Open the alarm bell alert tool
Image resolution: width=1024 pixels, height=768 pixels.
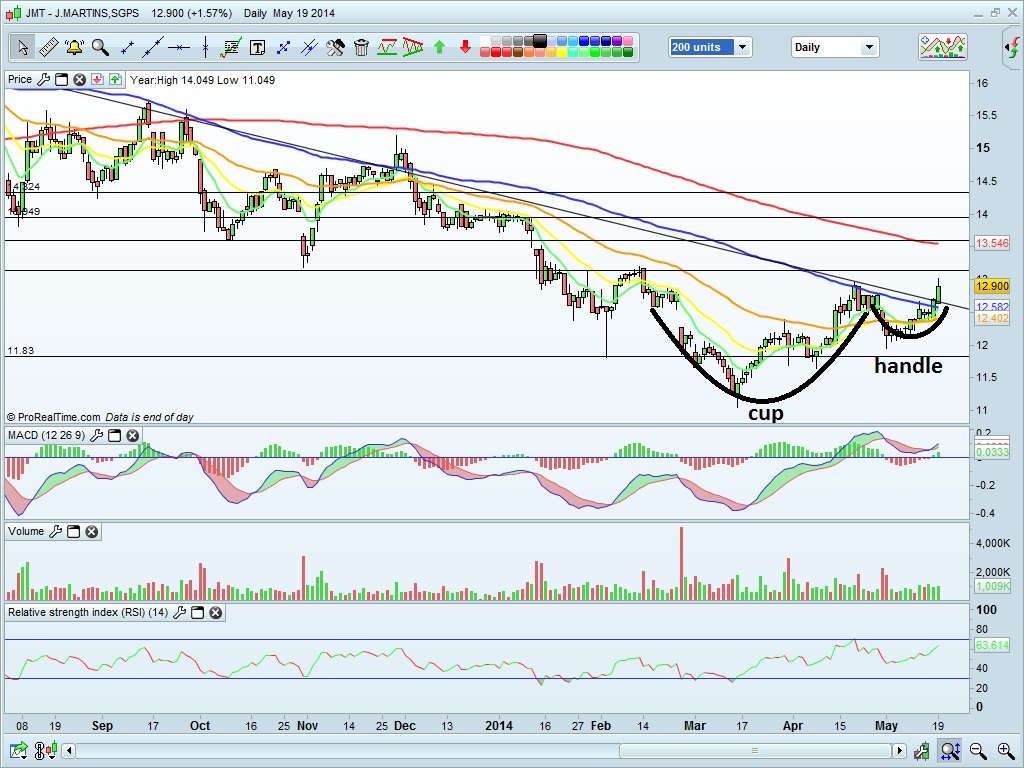(x=74, y=47)
